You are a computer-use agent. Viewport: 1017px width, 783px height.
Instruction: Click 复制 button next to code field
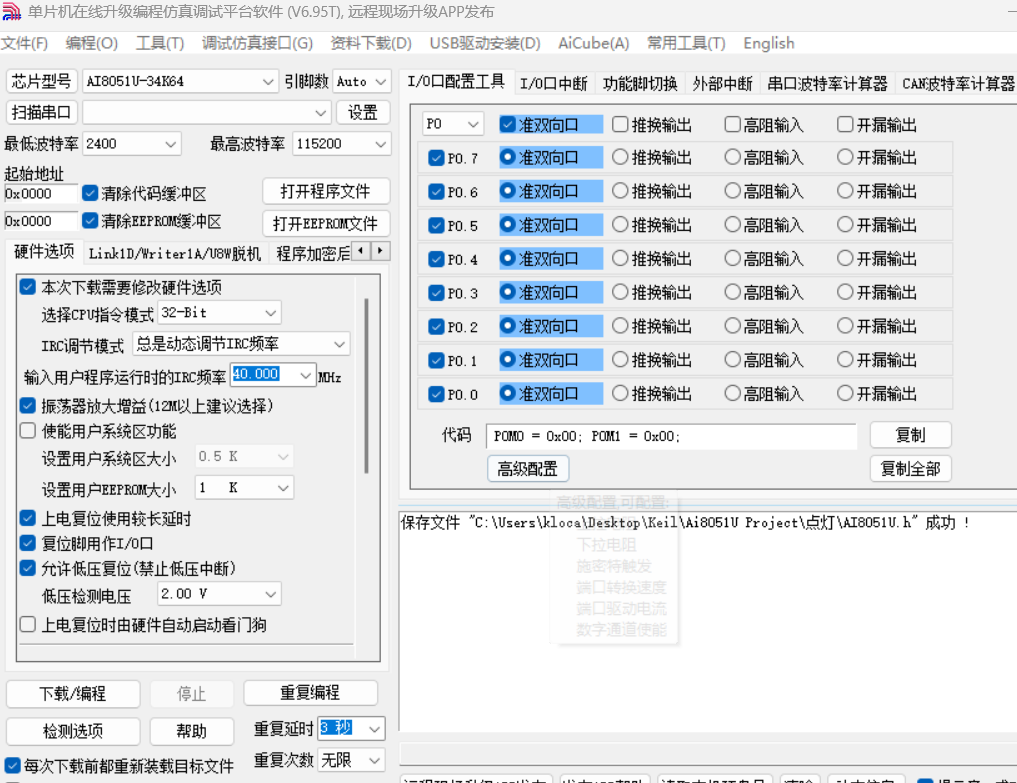point(910,435)
